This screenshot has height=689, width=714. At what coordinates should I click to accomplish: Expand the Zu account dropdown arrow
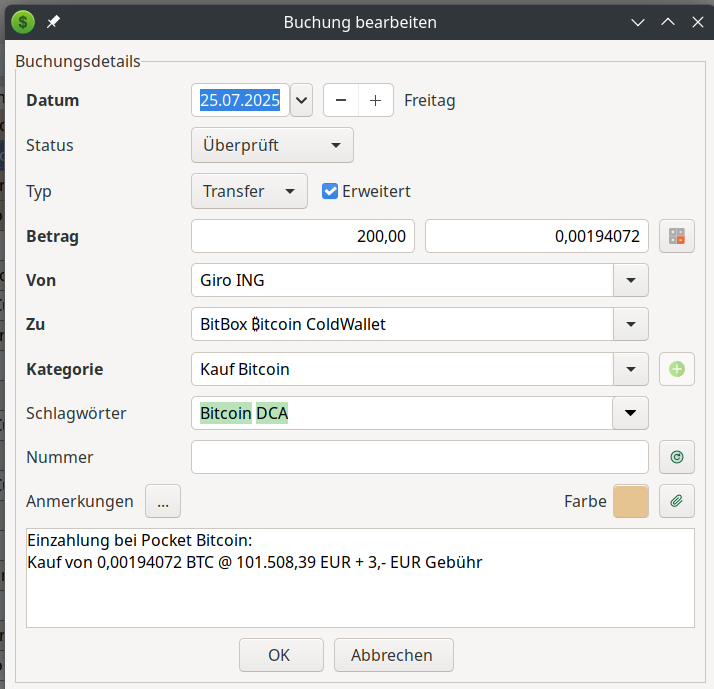631,324
